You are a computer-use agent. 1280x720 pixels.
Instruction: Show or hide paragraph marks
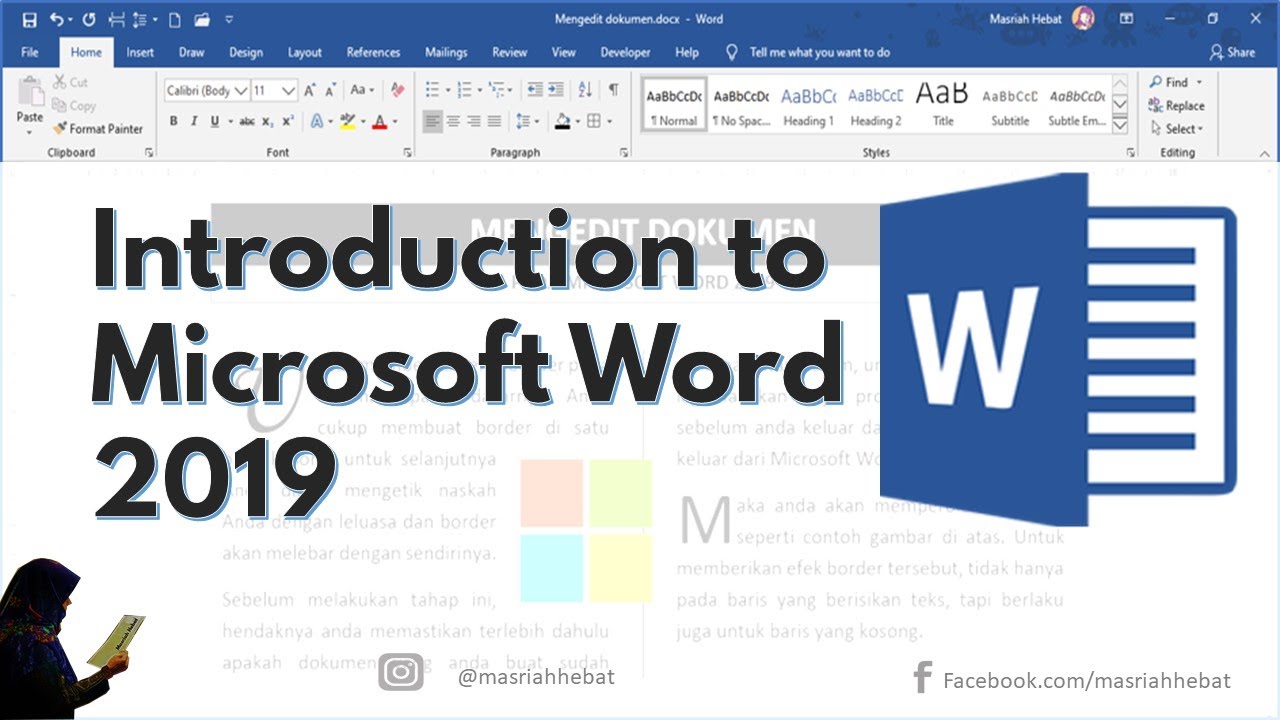(x=613, y=90)
